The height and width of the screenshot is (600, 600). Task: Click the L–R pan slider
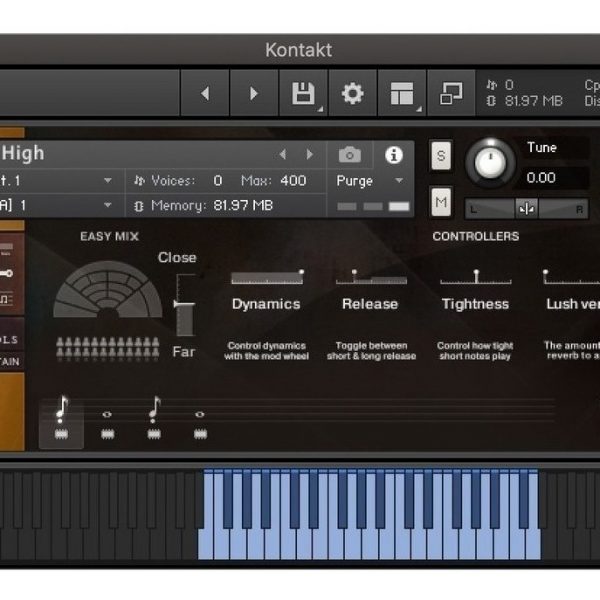point(527,209)
